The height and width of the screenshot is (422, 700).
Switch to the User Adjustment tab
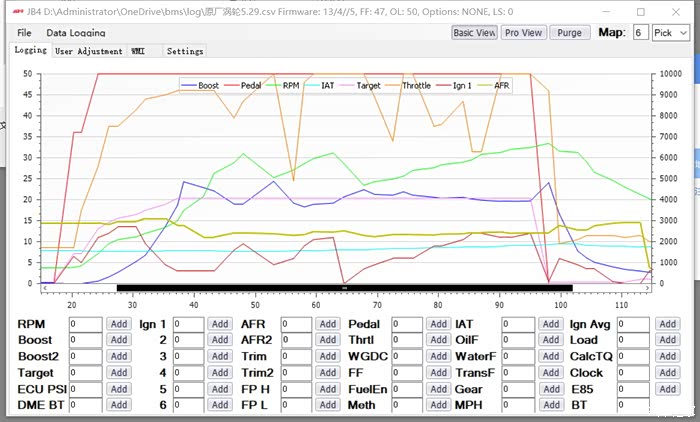coord(88,51)
